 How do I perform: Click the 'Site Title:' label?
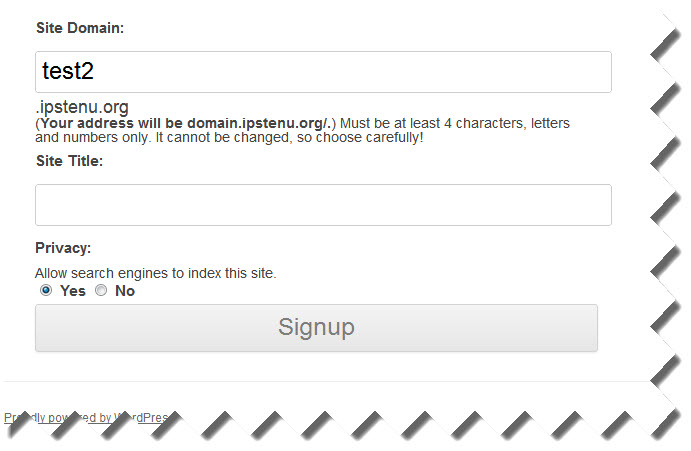click(x=69, y=160)
